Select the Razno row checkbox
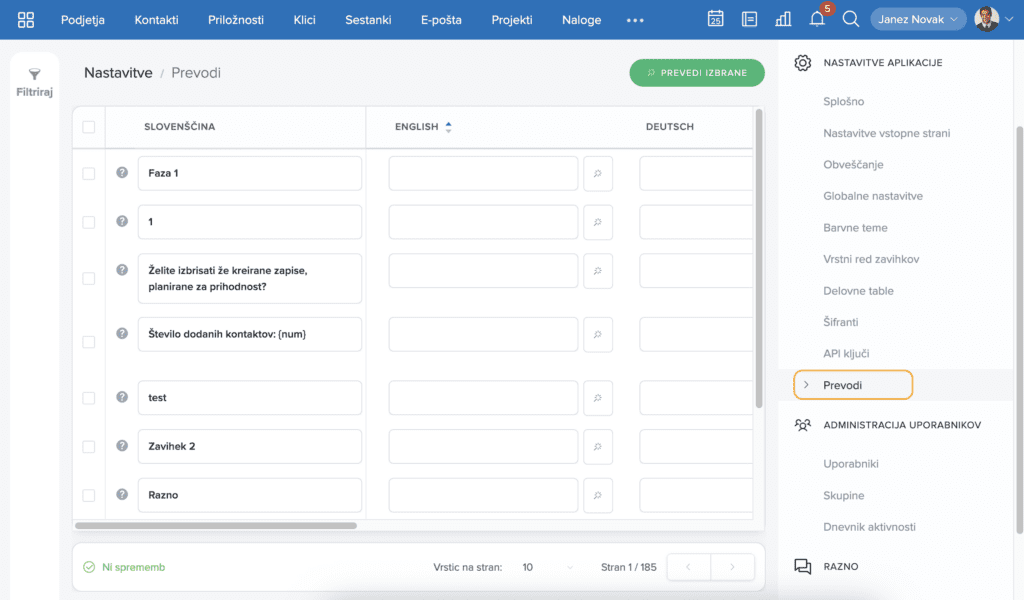 89,495
